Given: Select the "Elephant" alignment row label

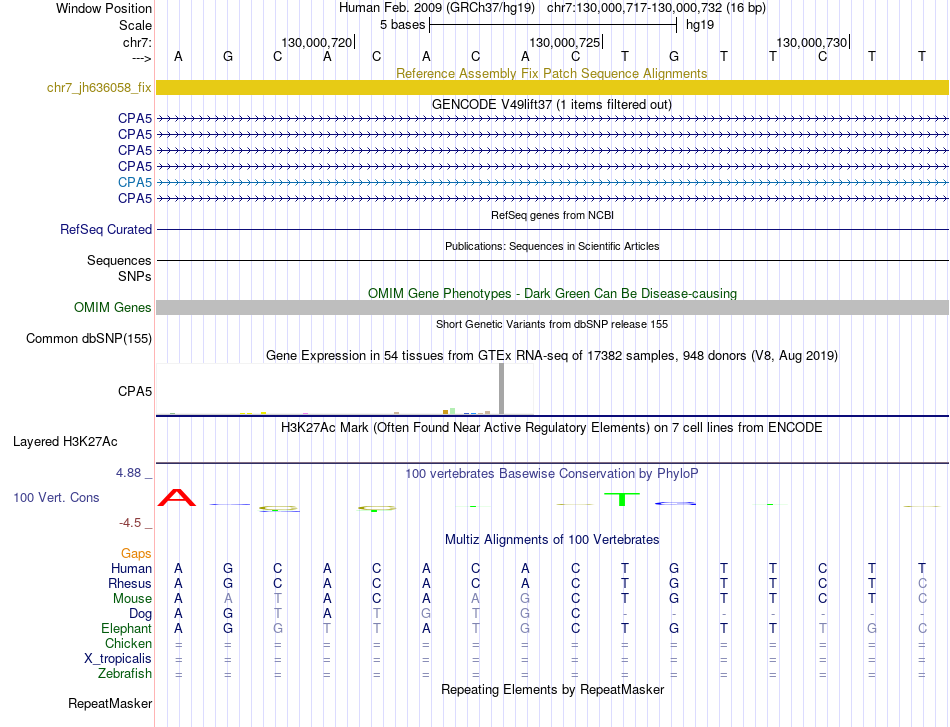Looking at the screenshot, I should point(126,628).
